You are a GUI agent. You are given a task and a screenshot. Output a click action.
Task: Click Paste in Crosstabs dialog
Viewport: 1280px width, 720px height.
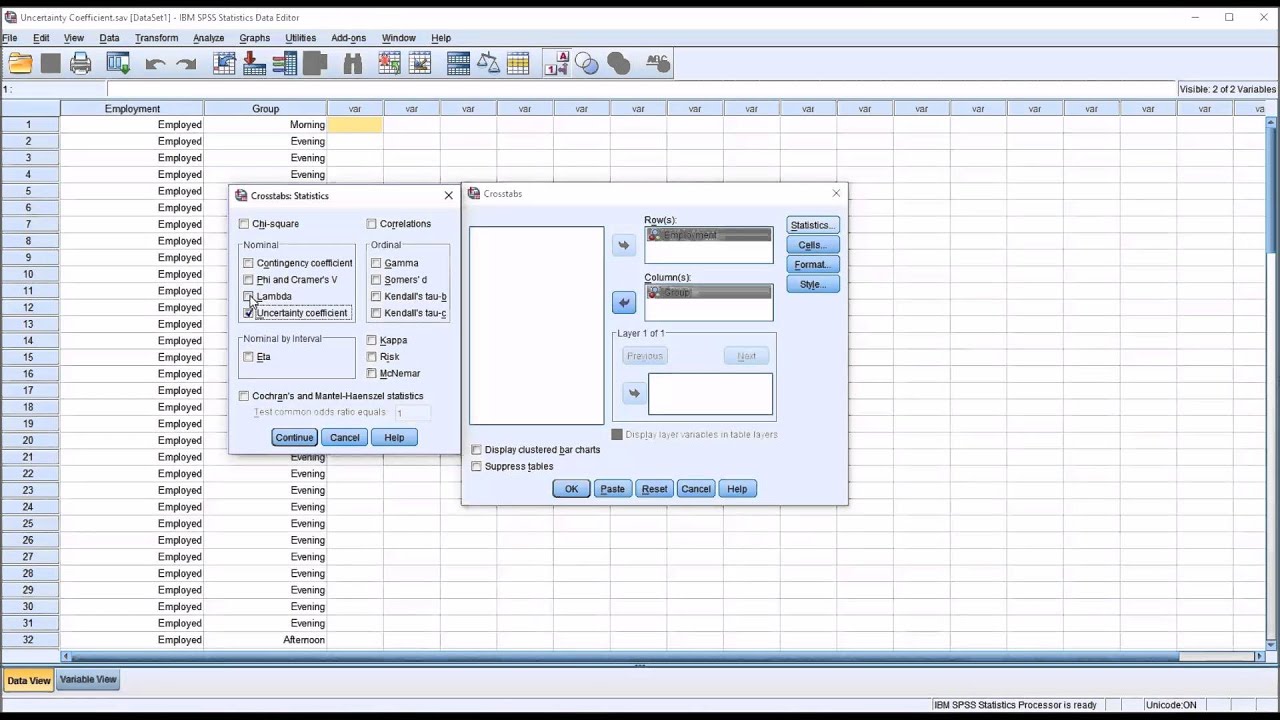click(612, 489)
